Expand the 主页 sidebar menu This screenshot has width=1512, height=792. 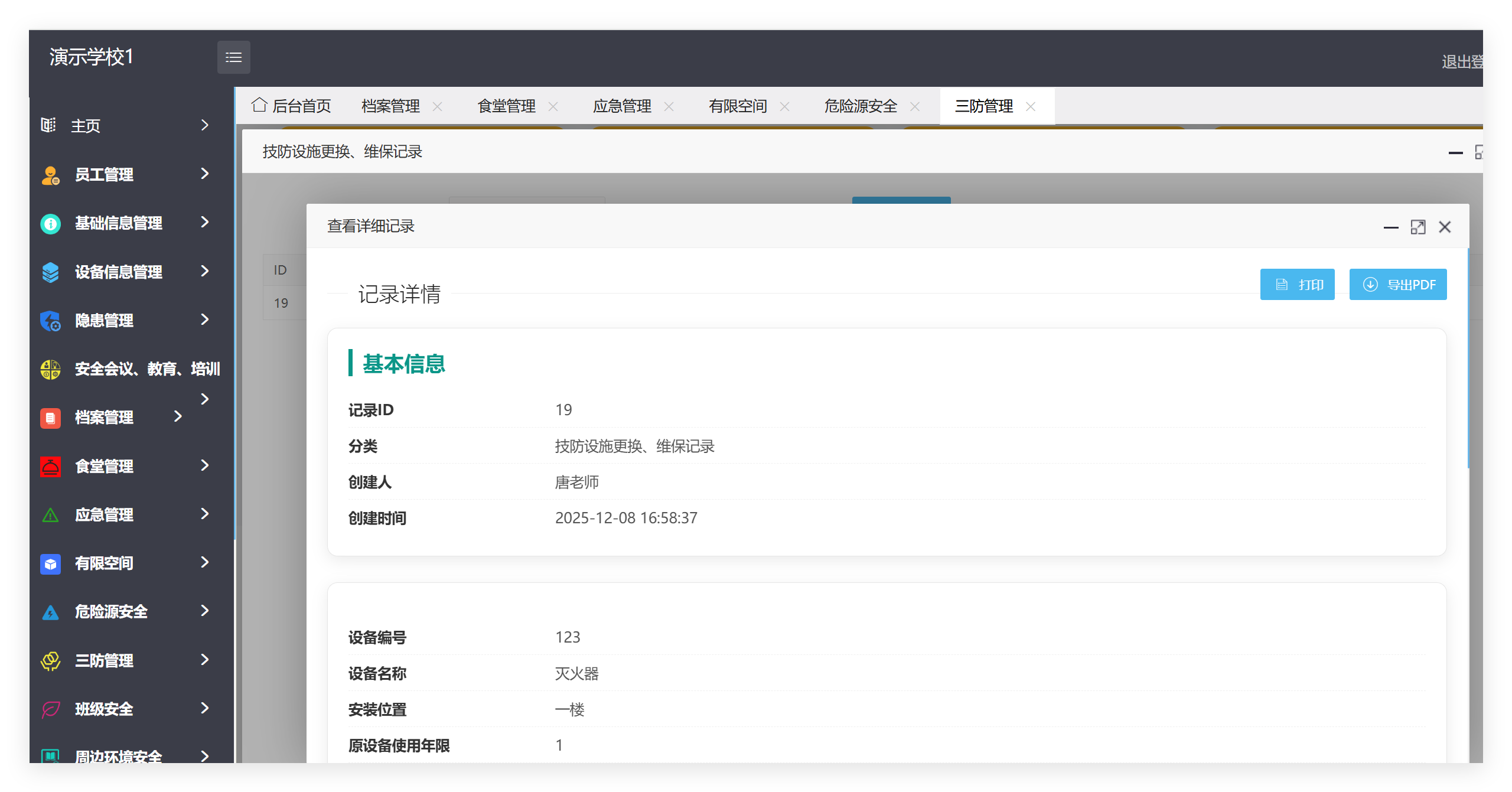[x=204, y=125]
